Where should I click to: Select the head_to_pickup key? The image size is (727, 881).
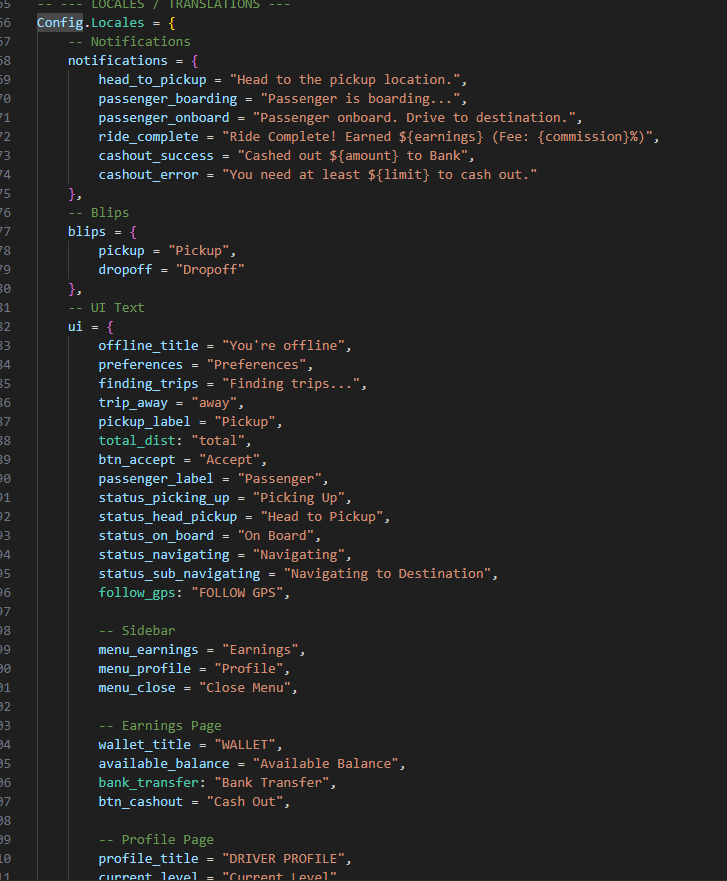(x=152, y=80)
